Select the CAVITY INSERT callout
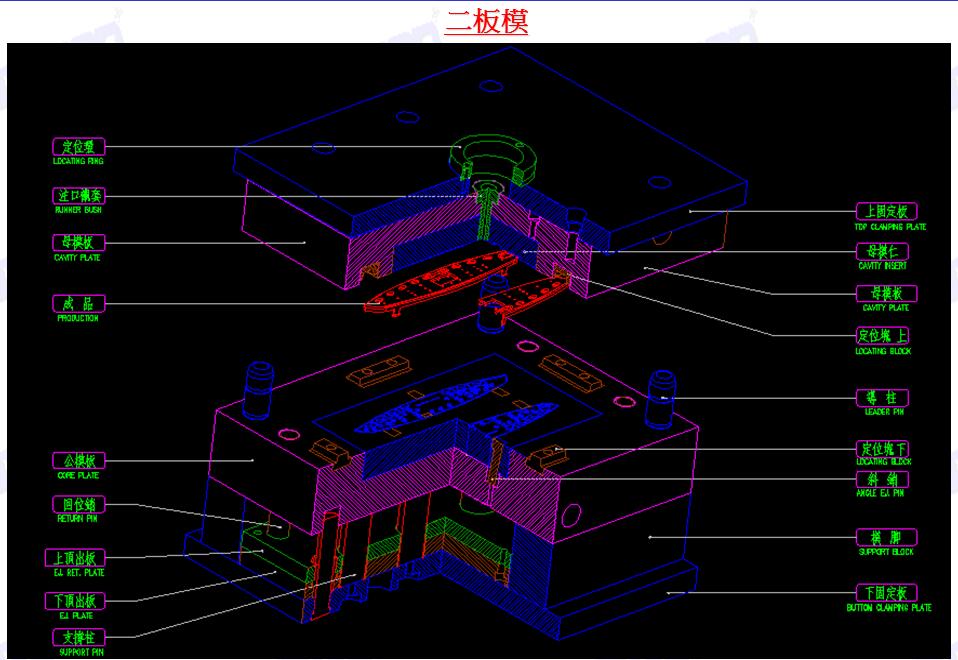 [x=883, y=254]
